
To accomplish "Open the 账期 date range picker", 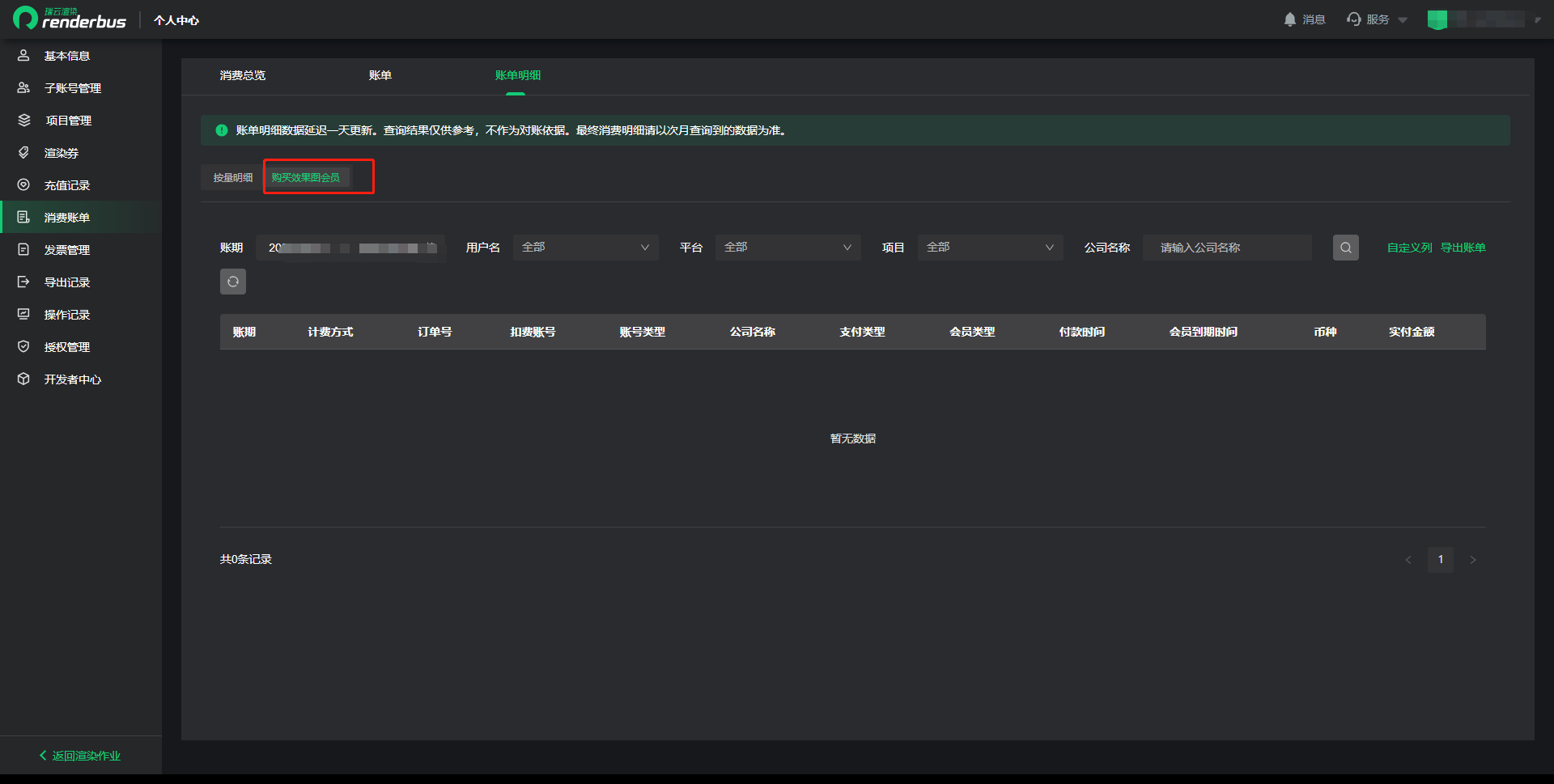I will click(x=350, y=248).
